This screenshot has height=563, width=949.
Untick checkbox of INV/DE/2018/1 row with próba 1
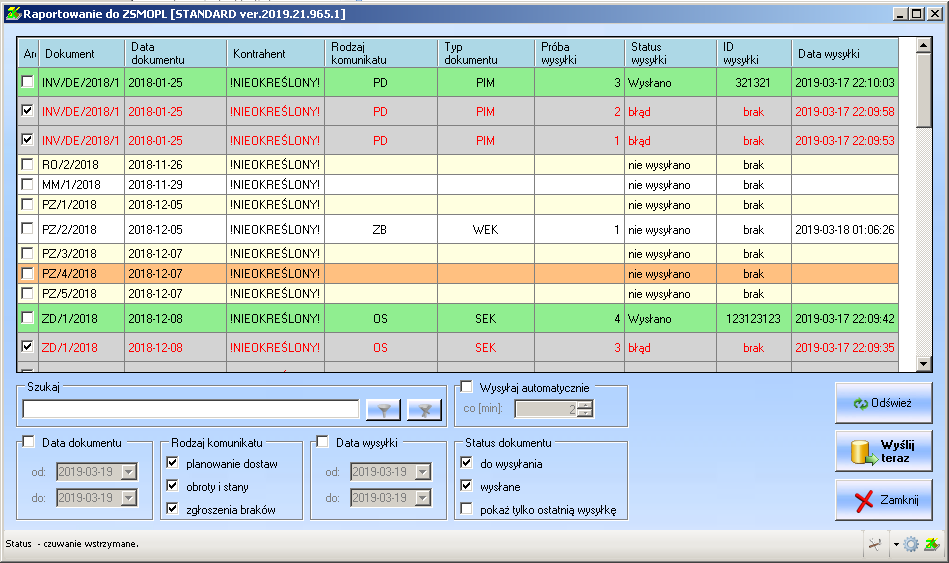click(x=27, y=140)
